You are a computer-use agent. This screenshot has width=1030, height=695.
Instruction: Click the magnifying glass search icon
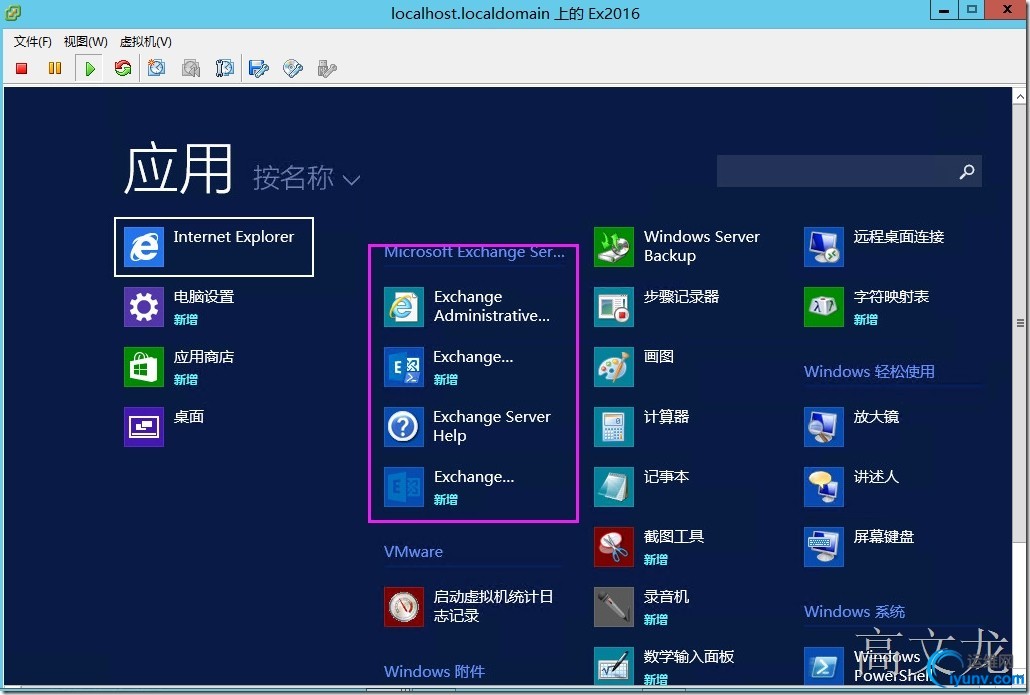(x=966, y=172)
